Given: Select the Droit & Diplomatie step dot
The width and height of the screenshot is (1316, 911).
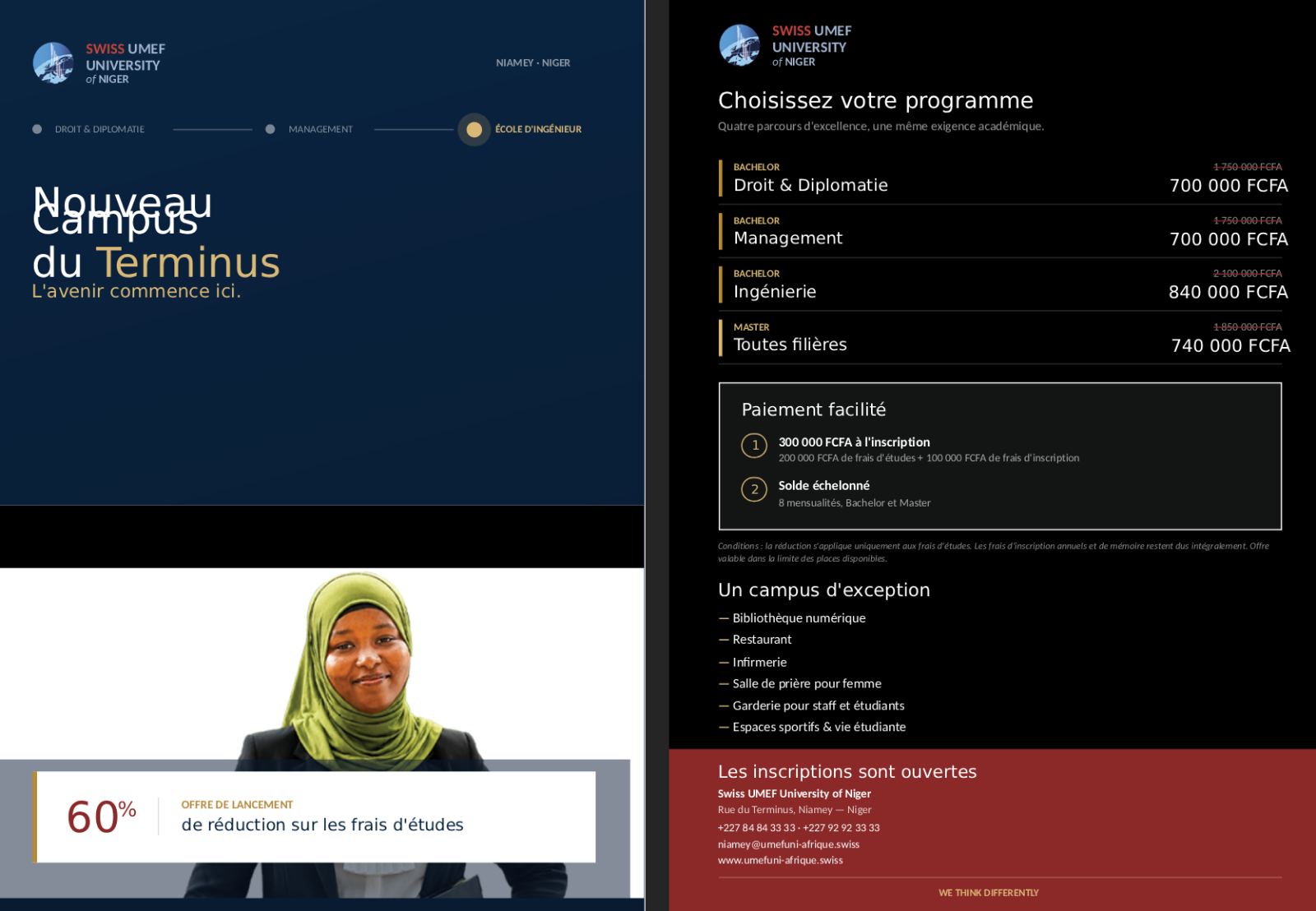Looking at the screenshot, I should 37,129.
